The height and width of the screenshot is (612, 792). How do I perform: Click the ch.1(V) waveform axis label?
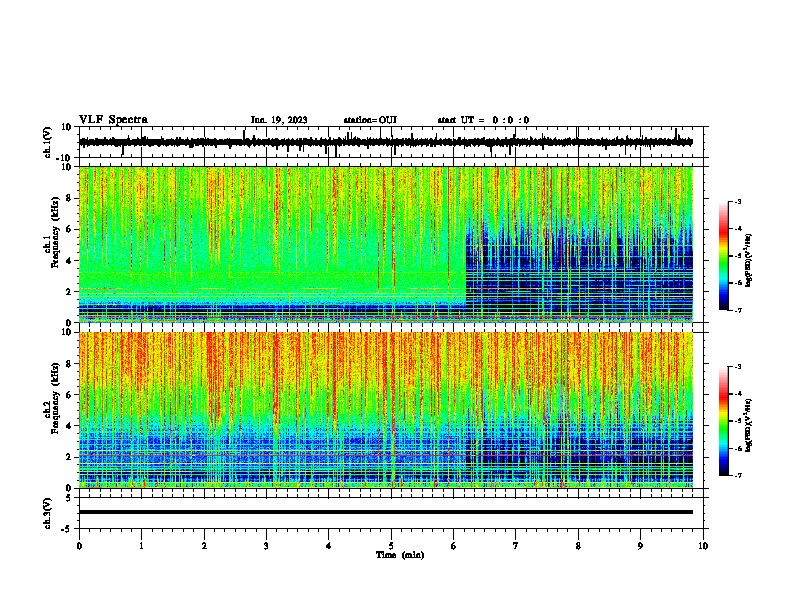point(48,142)
